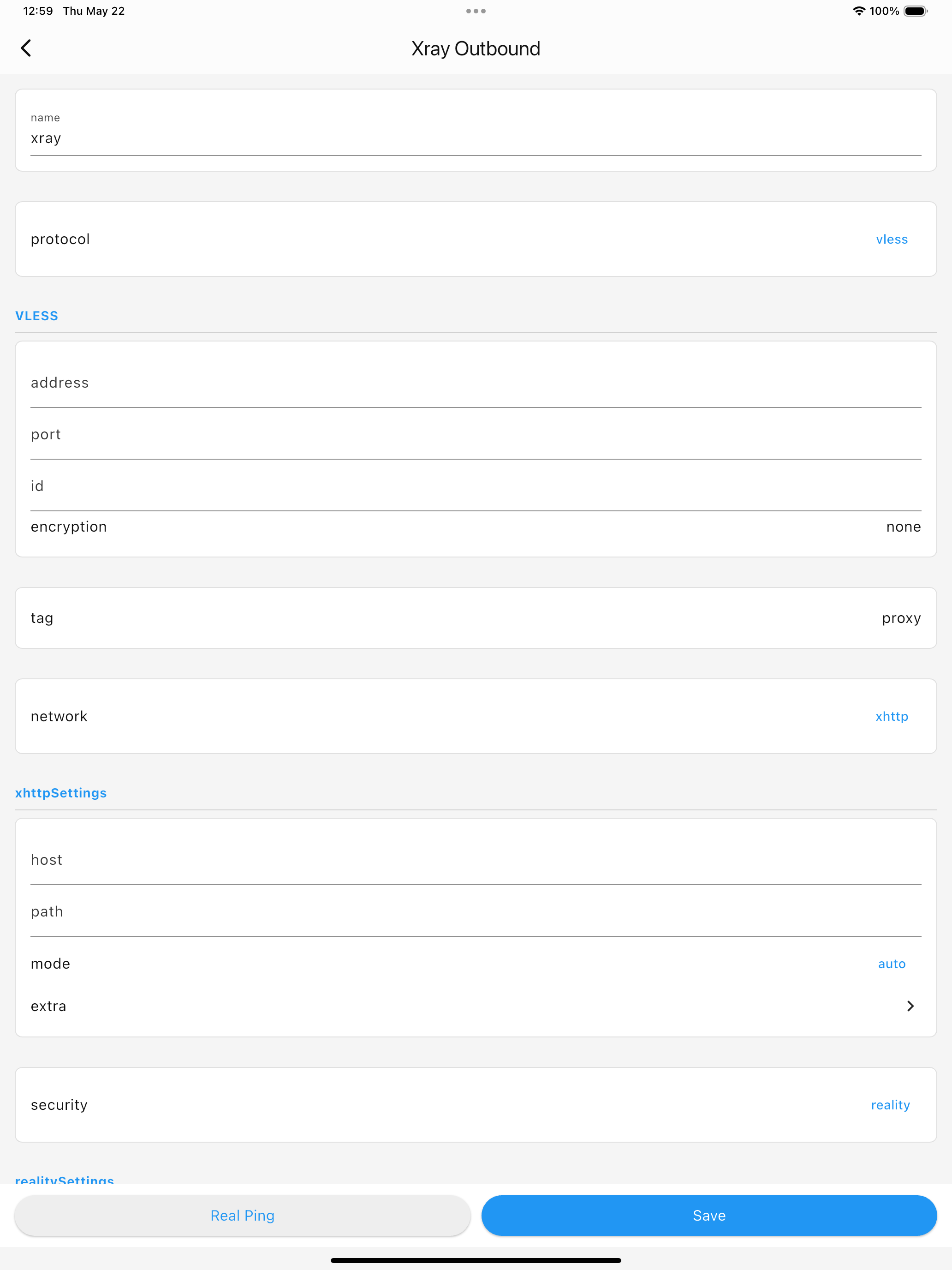Viewport: 952px width, 1270px height.
Task: Open the extra settings chevron
Action: coord(910,1006)
